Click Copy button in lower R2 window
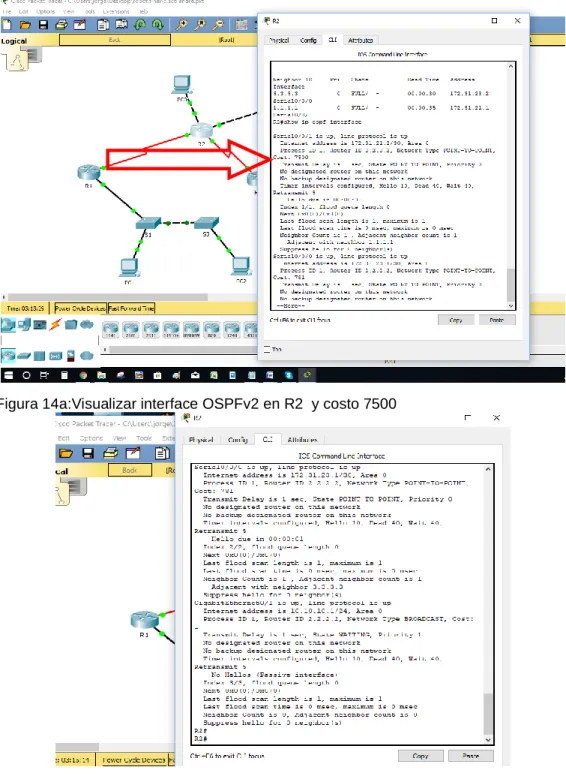566x776 pixels. click(x=420, y=756)
